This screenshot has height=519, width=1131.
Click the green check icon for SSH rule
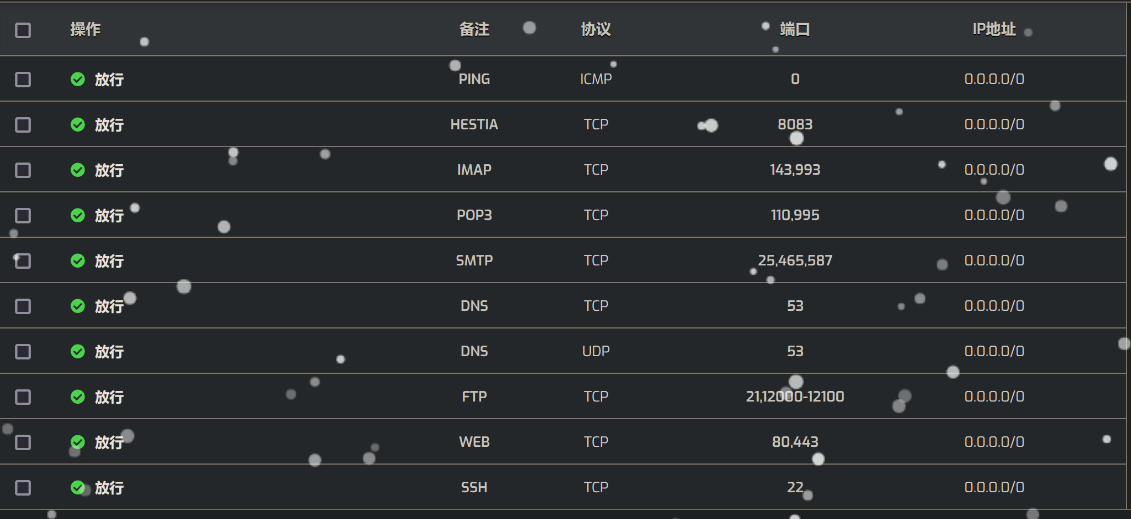click(x=78, y=488)
